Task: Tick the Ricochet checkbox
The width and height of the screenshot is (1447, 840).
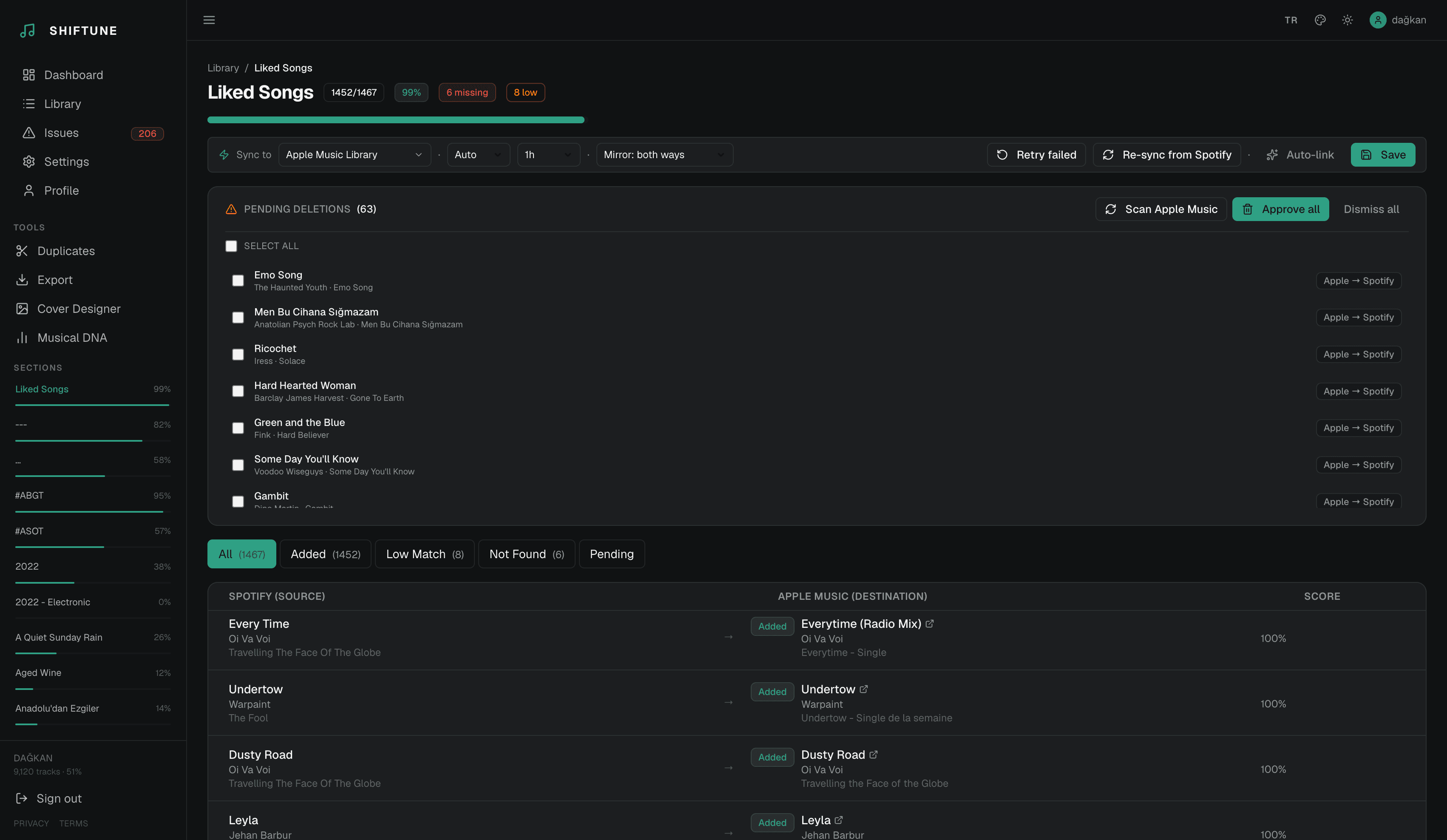Action: point(238,354)
